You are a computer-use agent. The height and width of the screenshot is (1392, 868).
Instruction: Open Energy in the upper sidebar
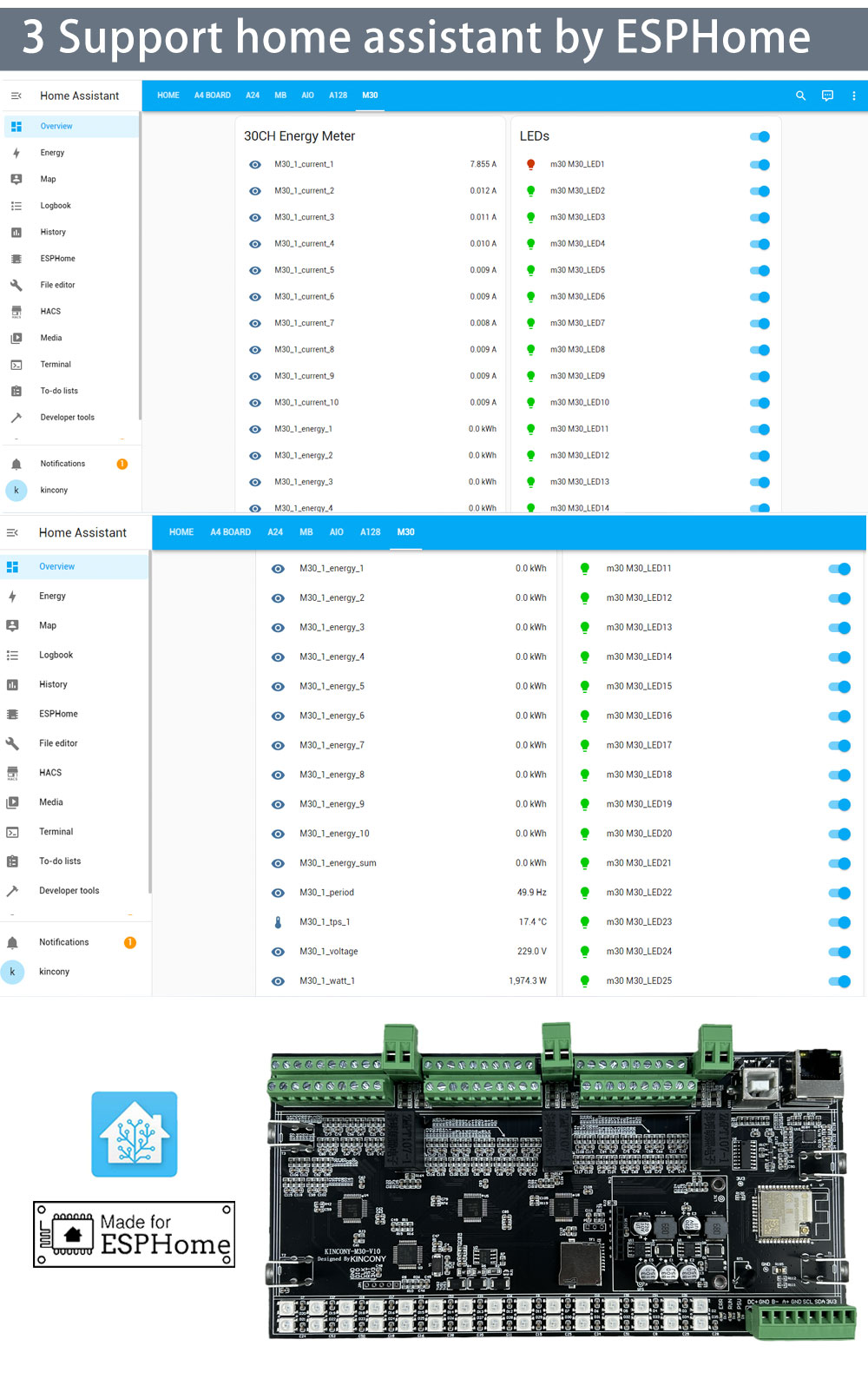point(52,153)
